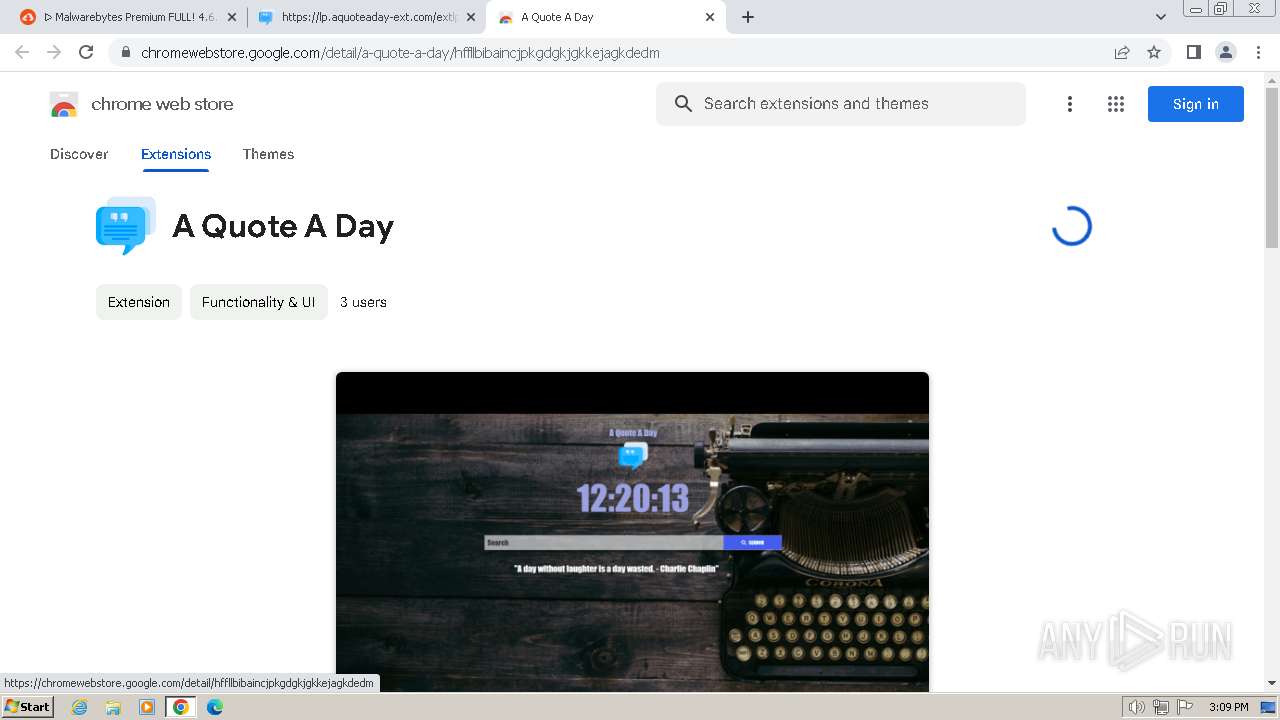
Task: Click the '3 users' text
Action: (x=363, y=302)
